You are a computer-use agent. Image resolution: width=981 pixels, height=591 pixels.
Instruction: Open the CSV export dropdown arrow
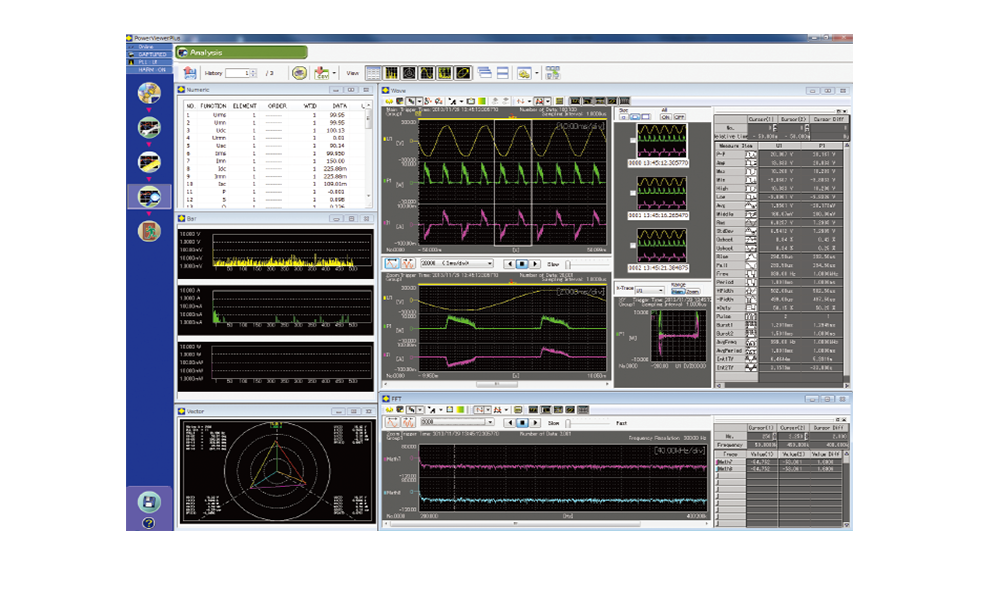click(x=334, y=73)
